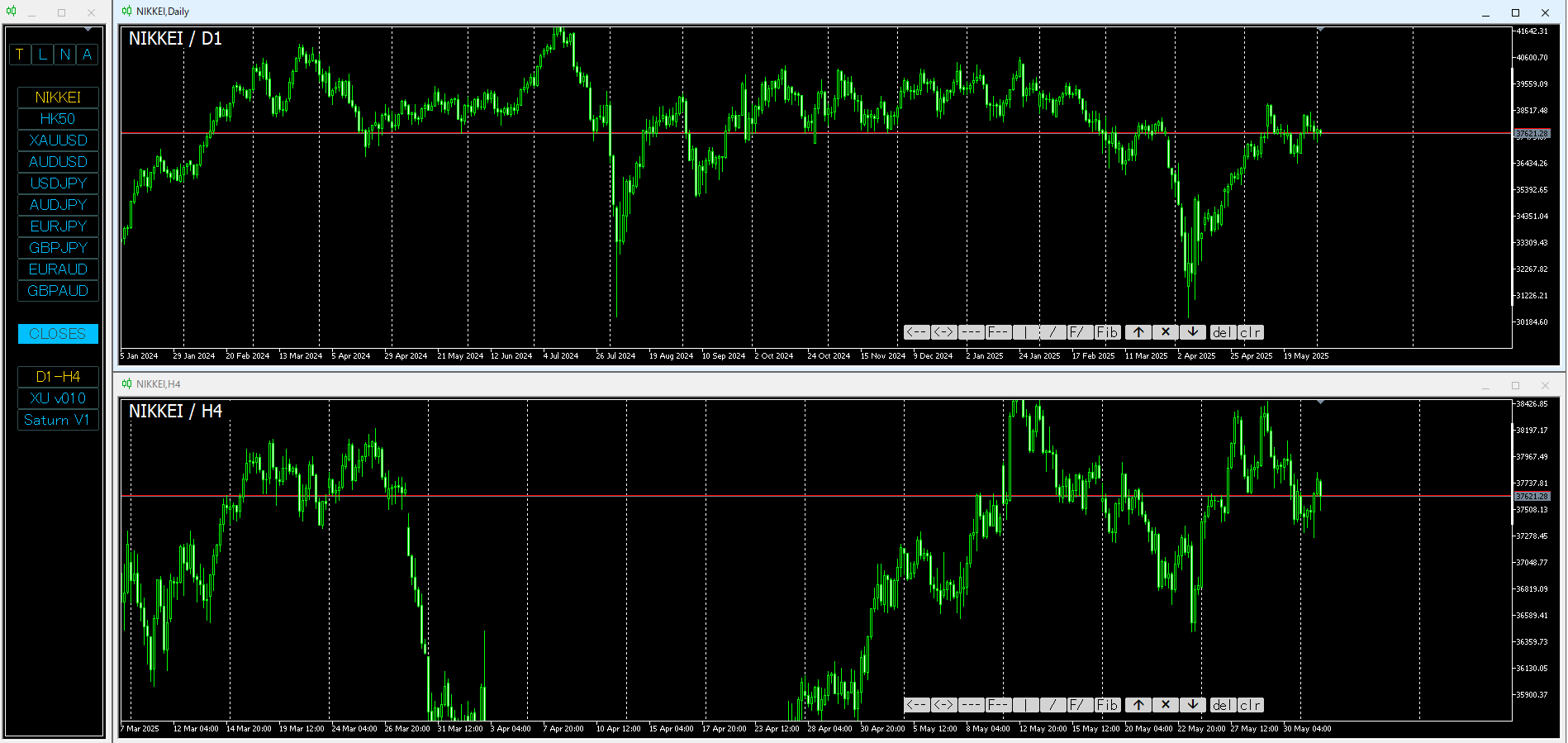1568x743 pixels.
Task: Click the CLOSES button
Action: (58, 334)
